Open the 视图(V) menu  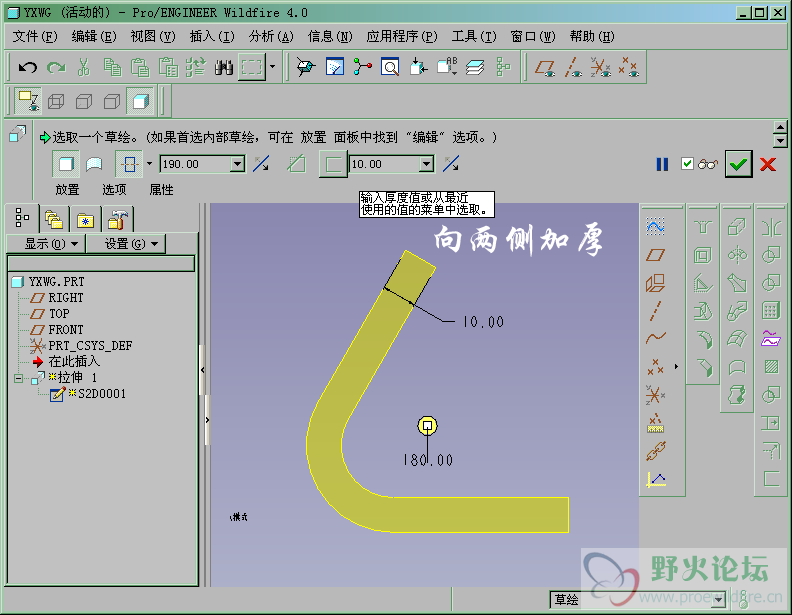[x=153, y=36]
